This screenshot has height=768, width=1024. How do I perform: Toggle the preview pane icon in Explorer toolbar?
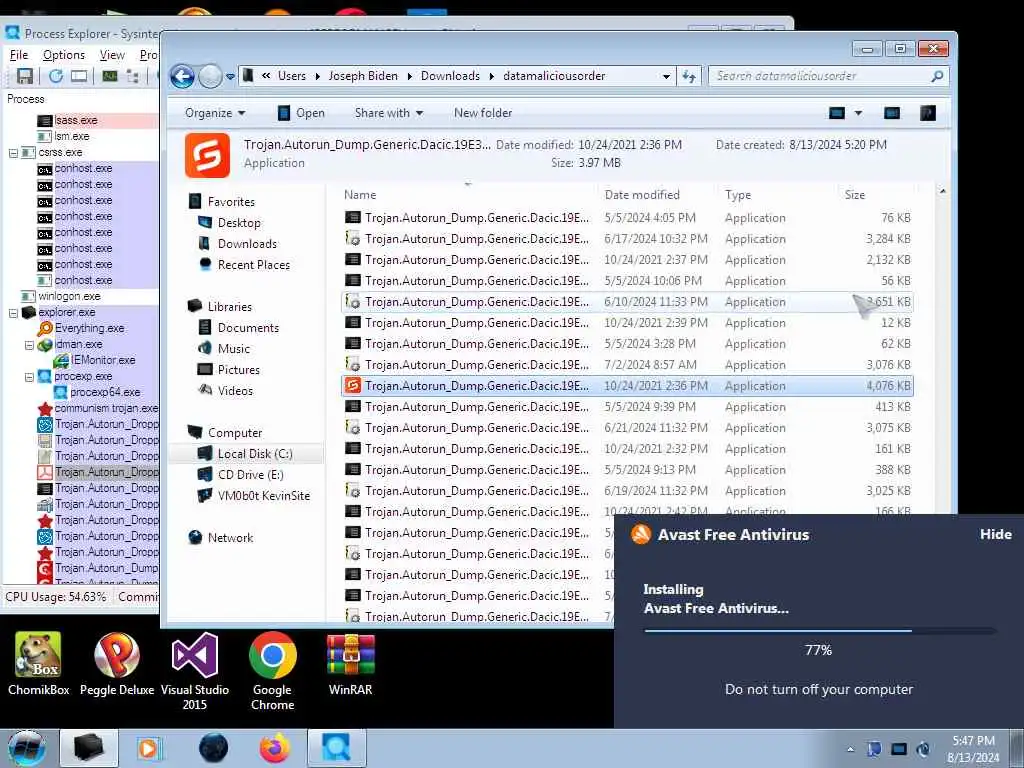pyautogui.click(x=892, y=113)
